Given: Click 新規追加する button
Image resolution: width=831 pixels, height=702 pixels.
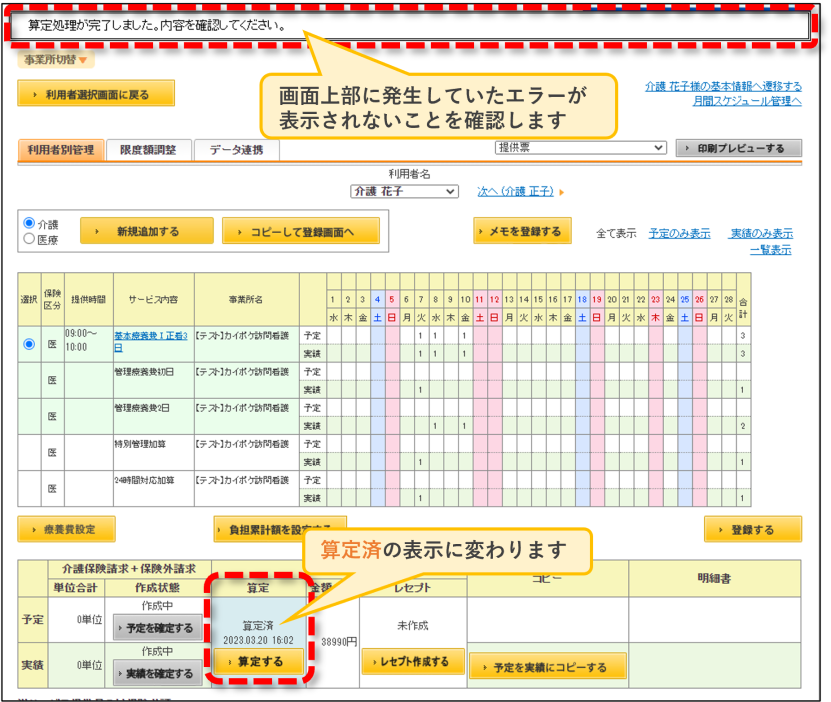Looking at the screenshot, I should pos(147,231).
